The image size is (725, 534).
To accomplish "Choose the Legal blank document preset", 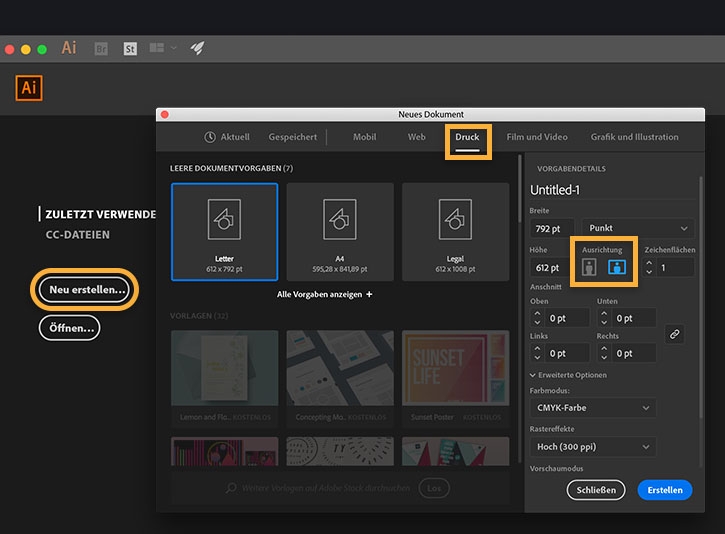I will (455, 232).
